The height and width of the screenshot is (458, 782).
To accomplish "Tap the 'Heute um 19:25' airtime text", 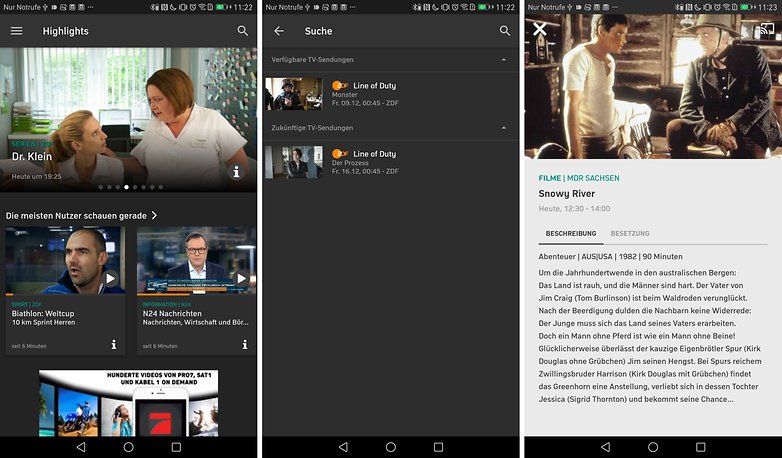I will click(36, 176).
